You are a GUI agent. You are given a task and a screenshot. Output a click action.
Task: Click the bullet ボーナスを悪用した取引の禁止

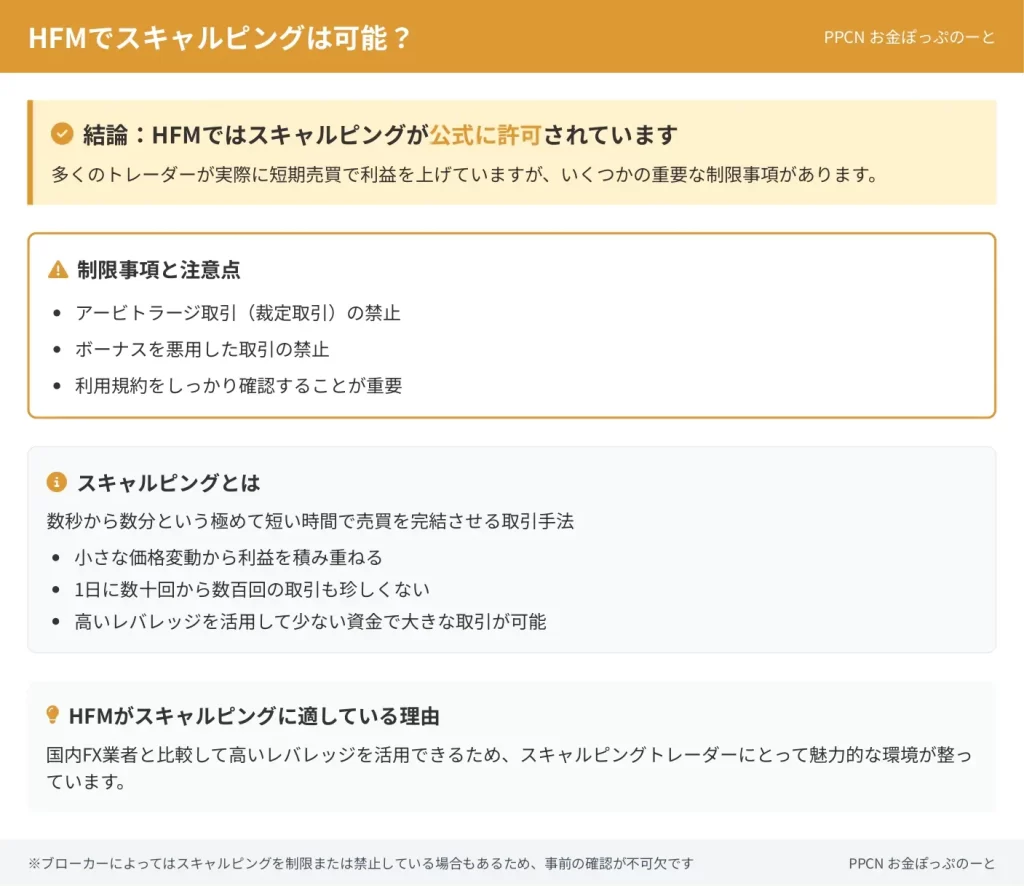[x=202, y=349]
